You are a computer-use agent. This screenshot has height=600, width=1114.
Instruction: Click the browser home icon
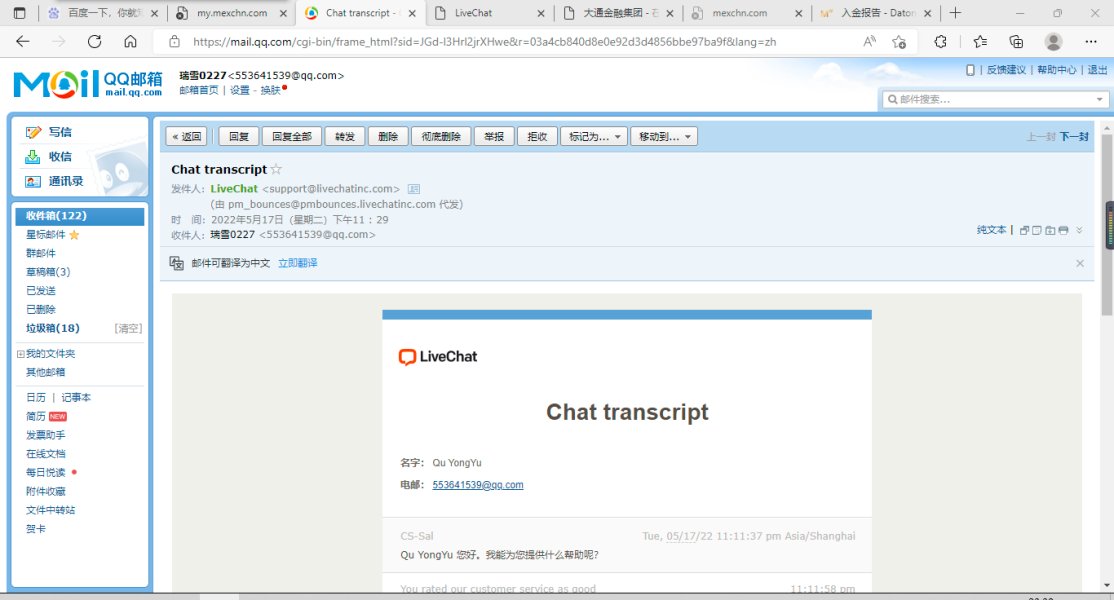point(130,42)
